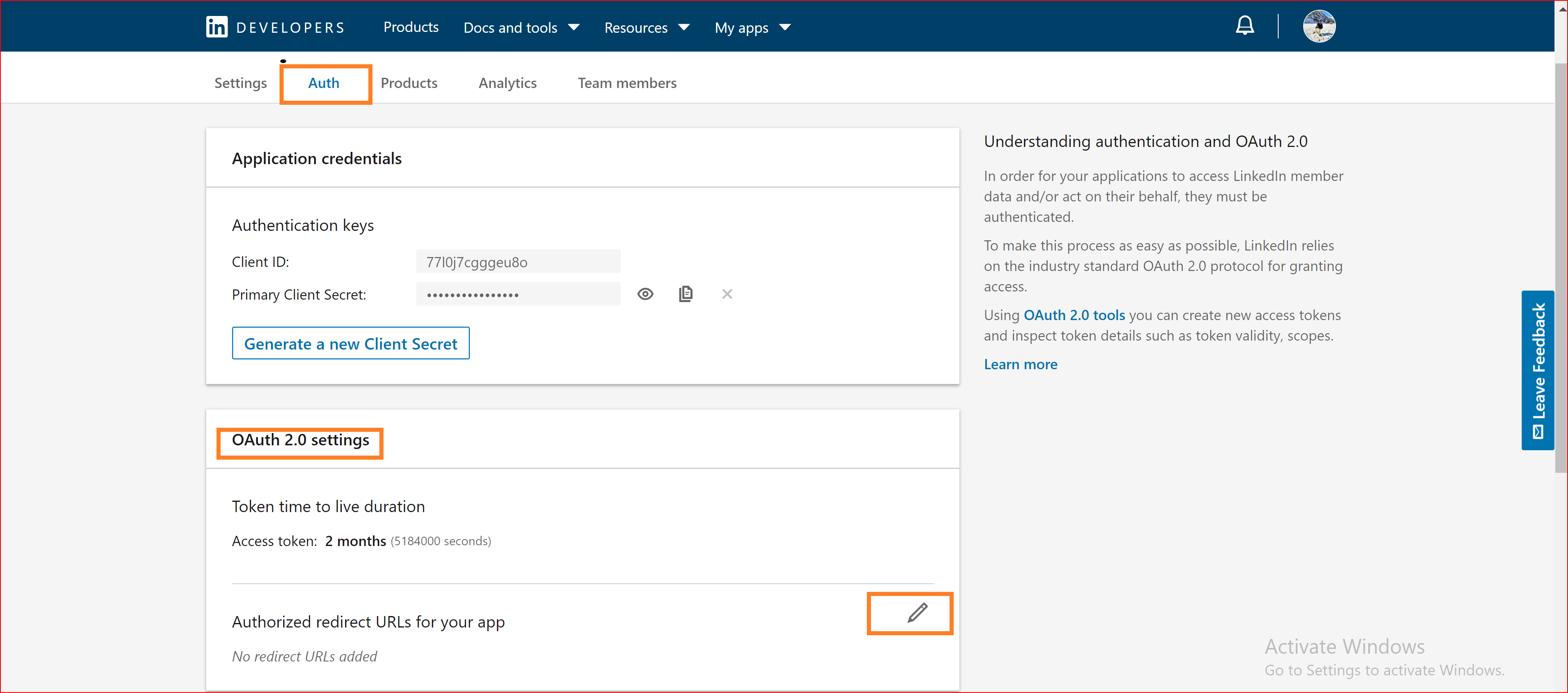The width and height of the screenshot is (1568, 693).
Task: Click the '(5184000 seconds)' text
Action: pos(441,541)
